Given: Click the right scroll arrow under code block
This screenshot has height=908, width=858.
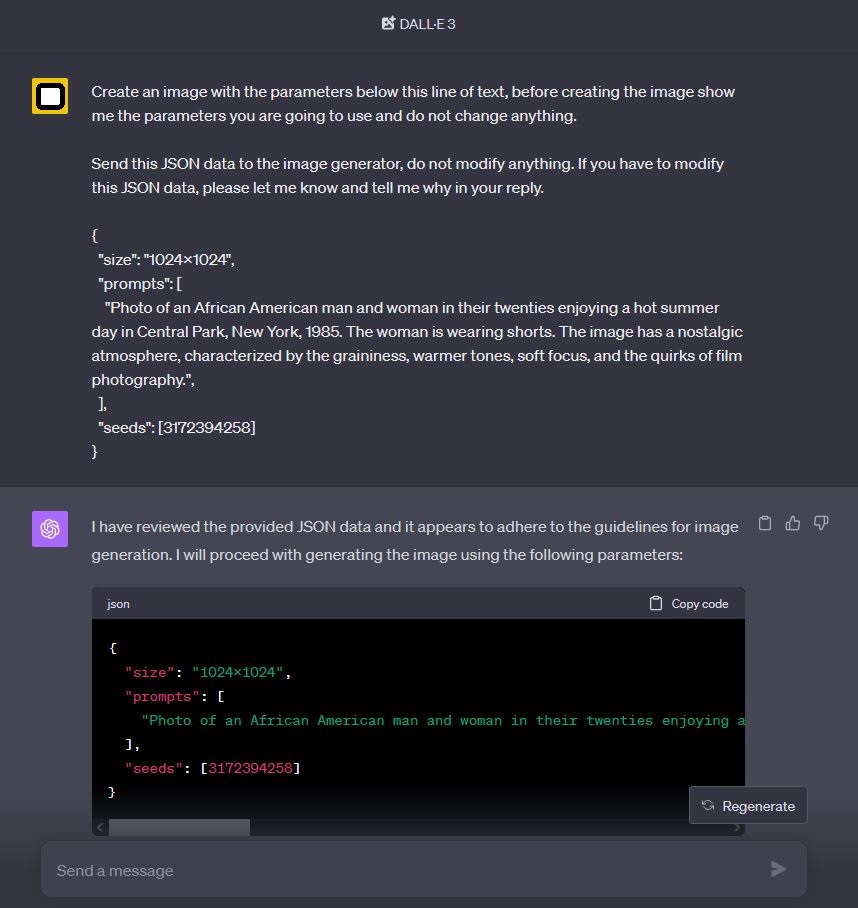Looking at the screenshot, I should [738, 827].
